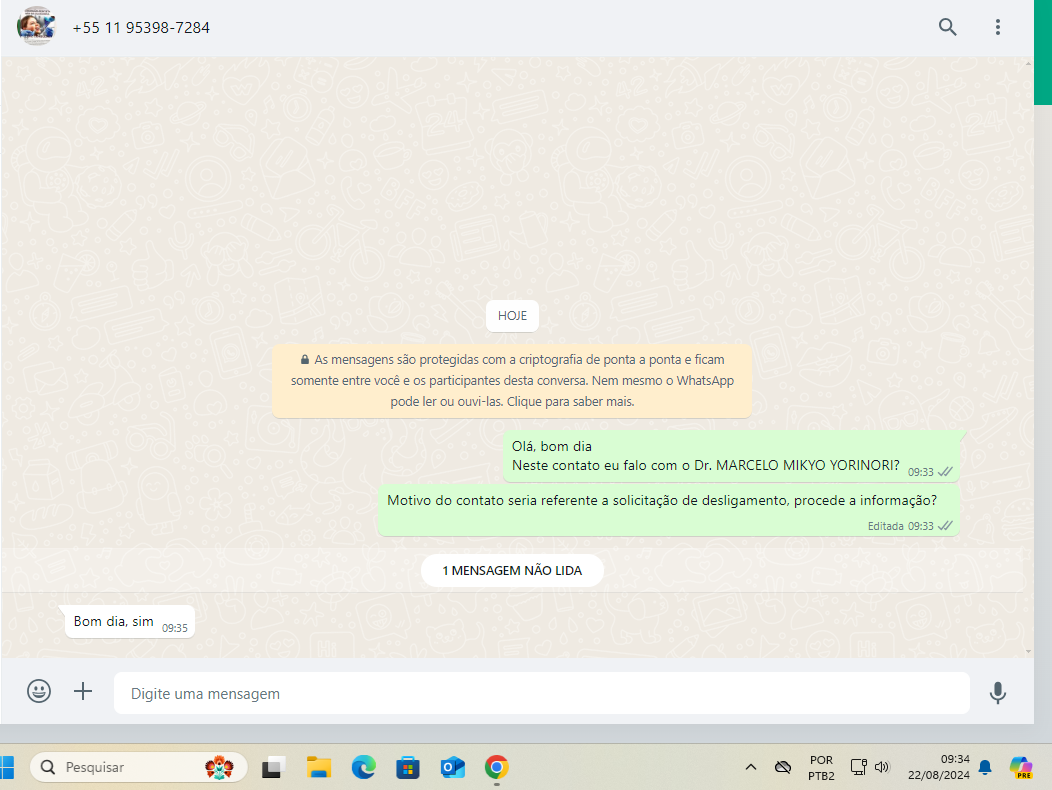Click the '1 MENSAGEM NÃO LIDA' banner
1052x790 pixels.
[512, 571]
